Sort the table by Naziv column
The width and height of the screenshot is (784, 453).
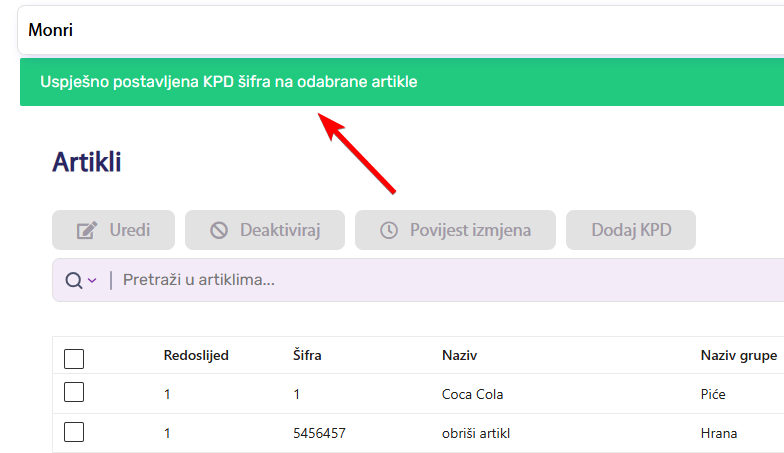coord(461,355)
